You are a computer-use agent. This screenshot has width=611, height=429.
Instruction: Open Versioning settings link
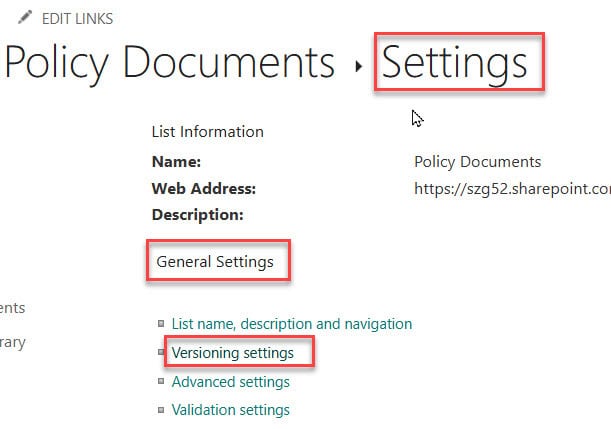(x=233, y=353)
